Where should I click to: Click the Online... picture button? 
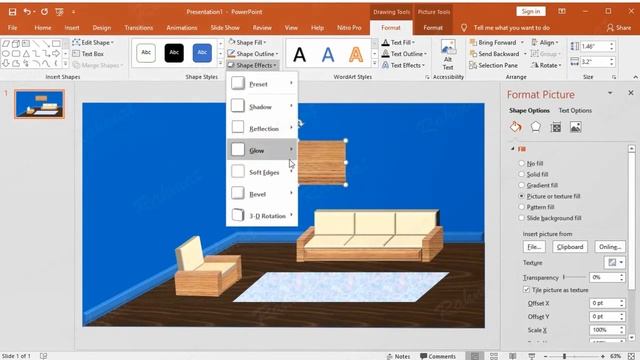coord(610,247)
